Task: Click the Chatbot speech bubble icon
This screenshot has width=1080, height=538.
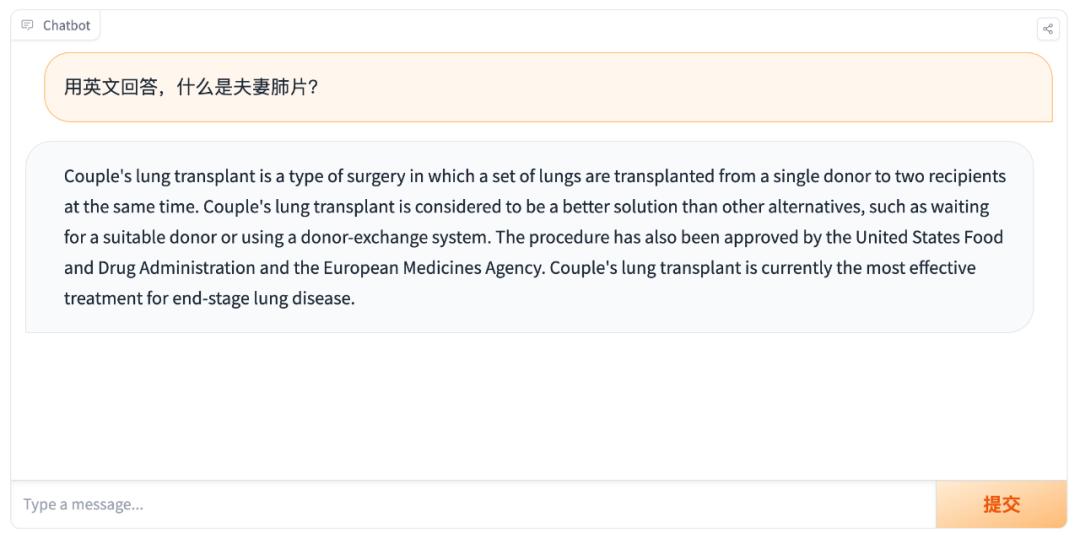Action: pyautogui.click(x=28, y=25)
